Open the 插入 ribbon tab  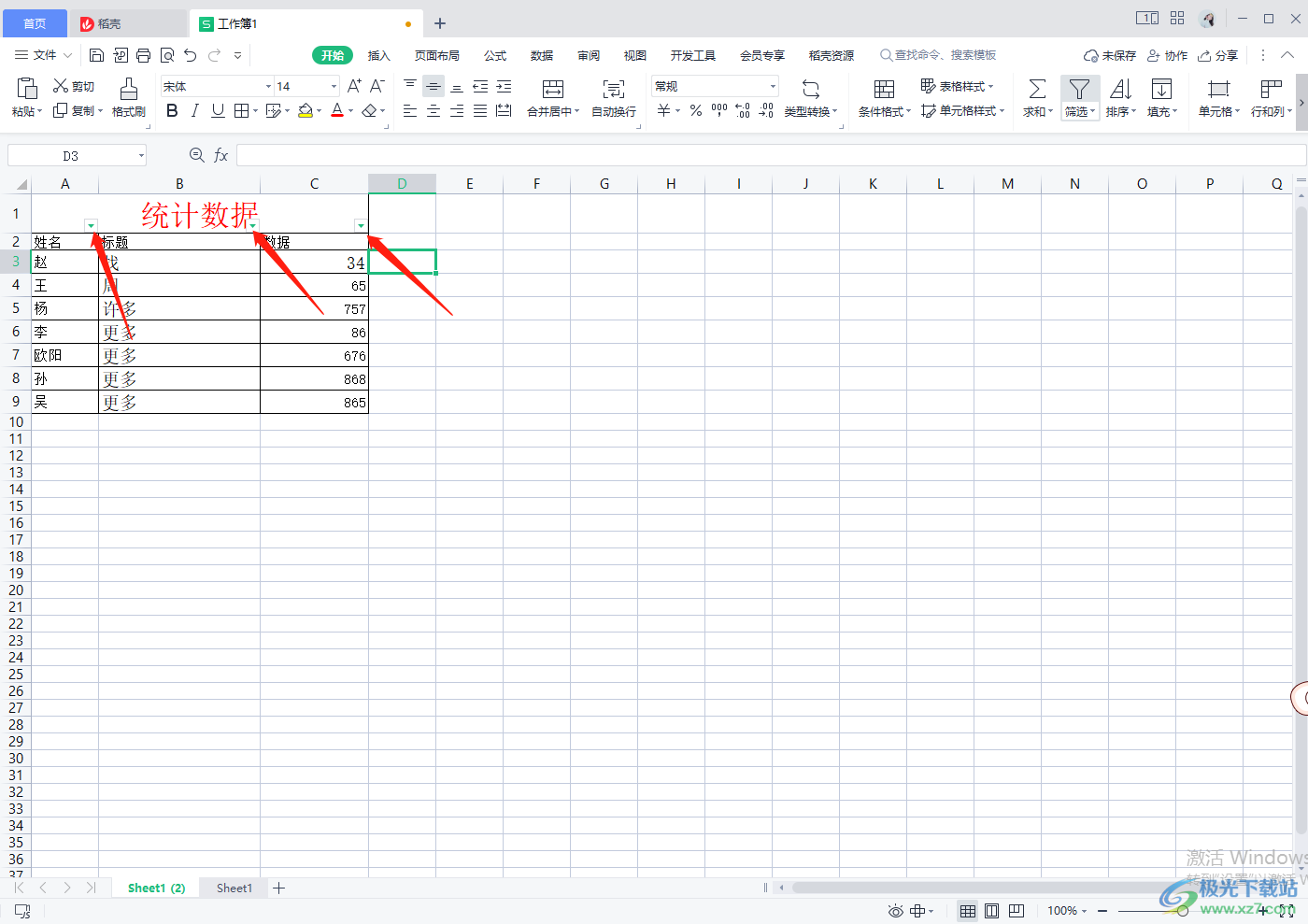(378, 56)
